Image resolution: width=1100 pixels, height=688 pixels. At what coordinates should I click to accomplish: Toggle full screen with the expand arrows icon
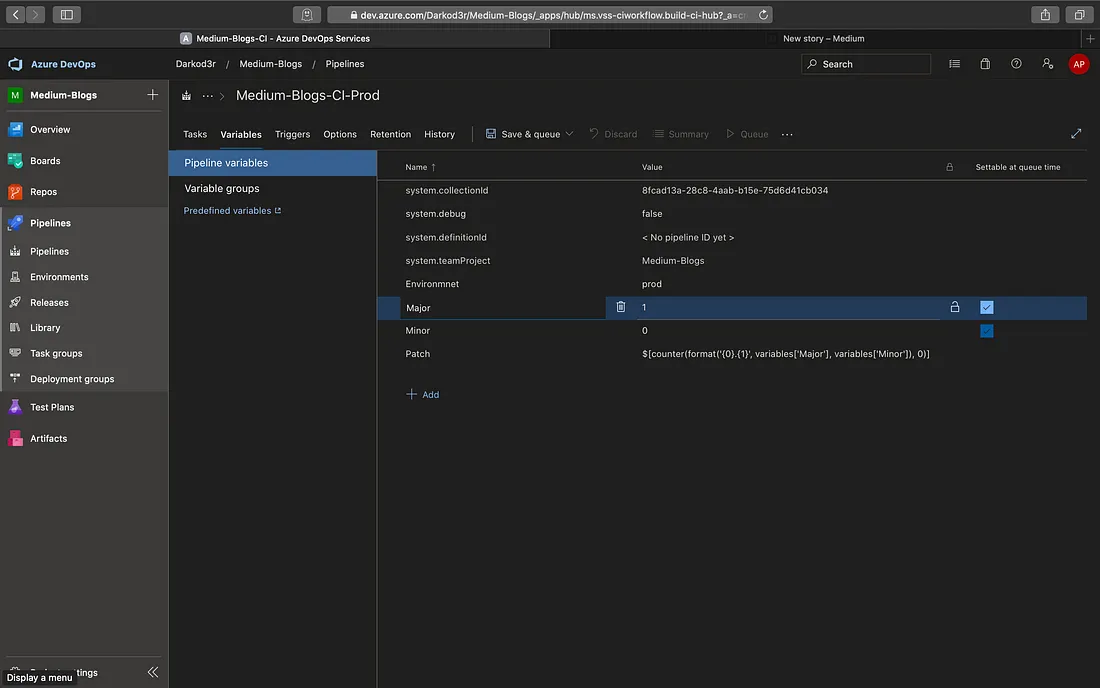tap(1075, 134)
